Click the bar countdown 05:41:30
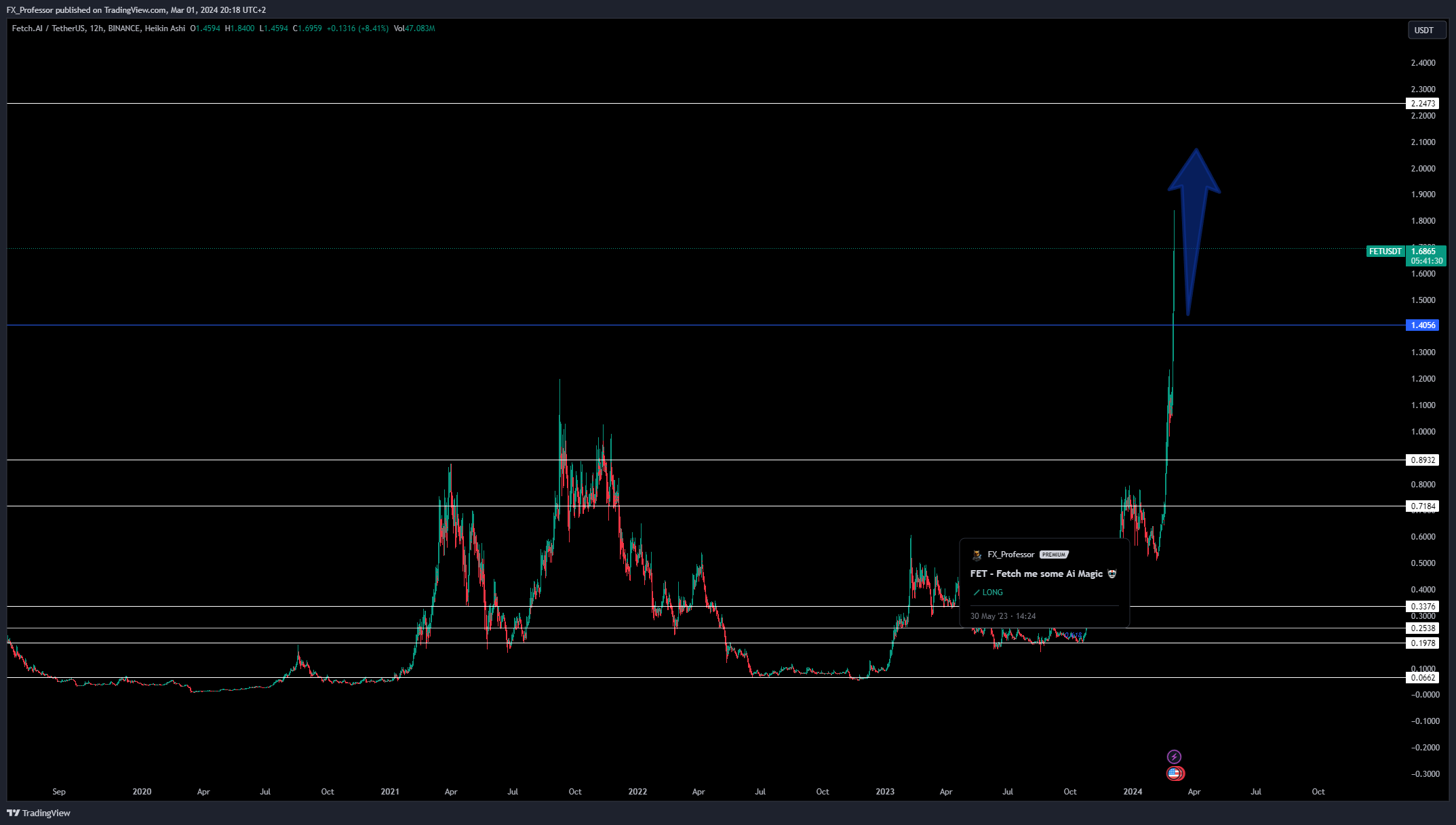 (1427, 261)
